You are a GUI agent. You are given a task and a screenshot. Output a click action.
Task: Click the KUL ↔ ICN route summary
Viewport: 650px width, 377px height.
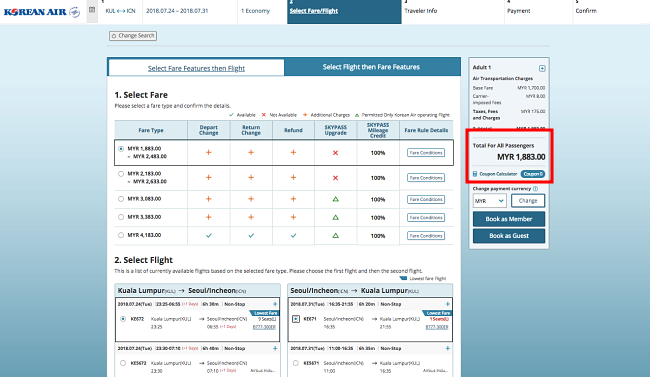click(x=120, y=11)
